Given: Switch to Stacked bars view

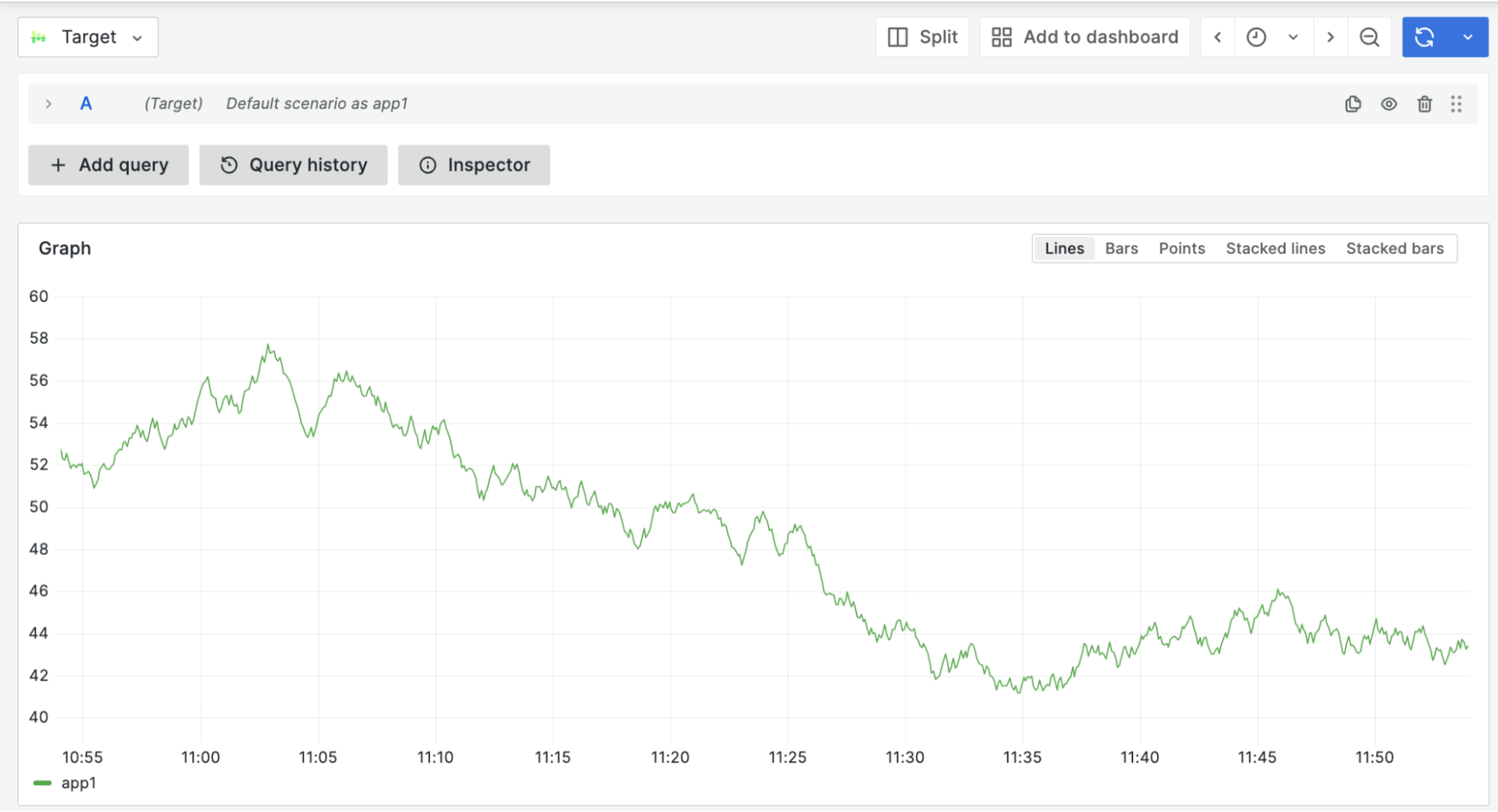Looking at the screenshot, I should (x=1395, y=248).
